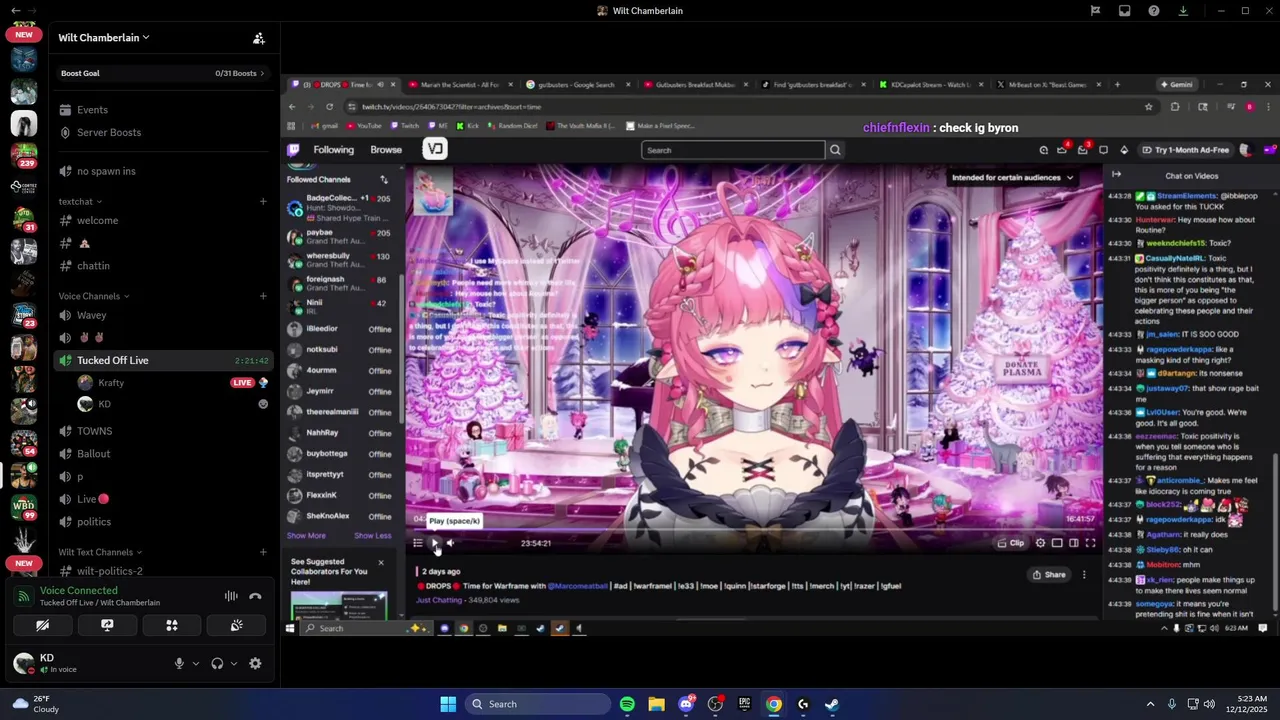1280x720 pixels.
Task: Open the Following tab on Twitch
Action: [x=333, y=150]
